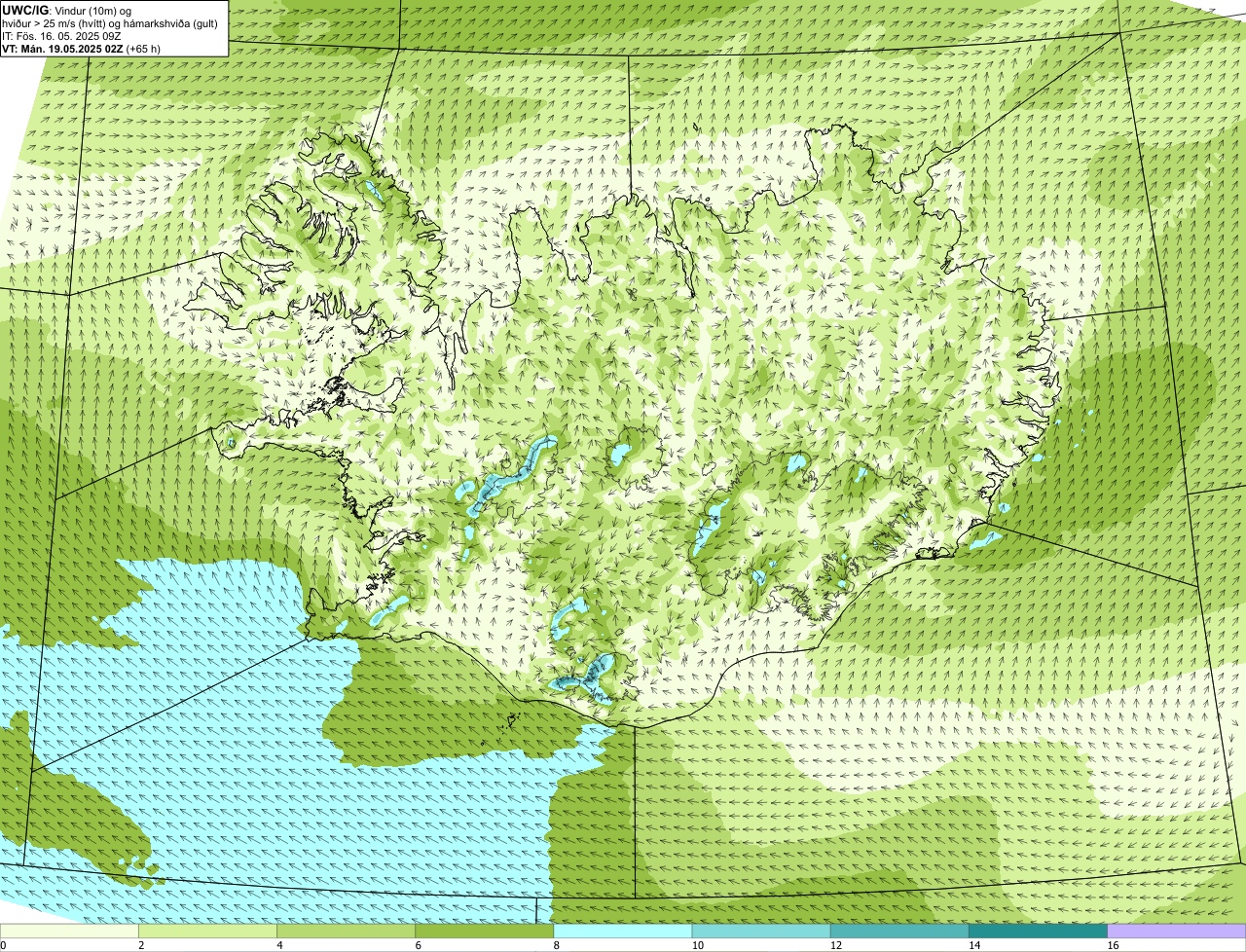The image size is (1246, 952).
Task: Click the legend value label "10"
Action: [697, 945]
